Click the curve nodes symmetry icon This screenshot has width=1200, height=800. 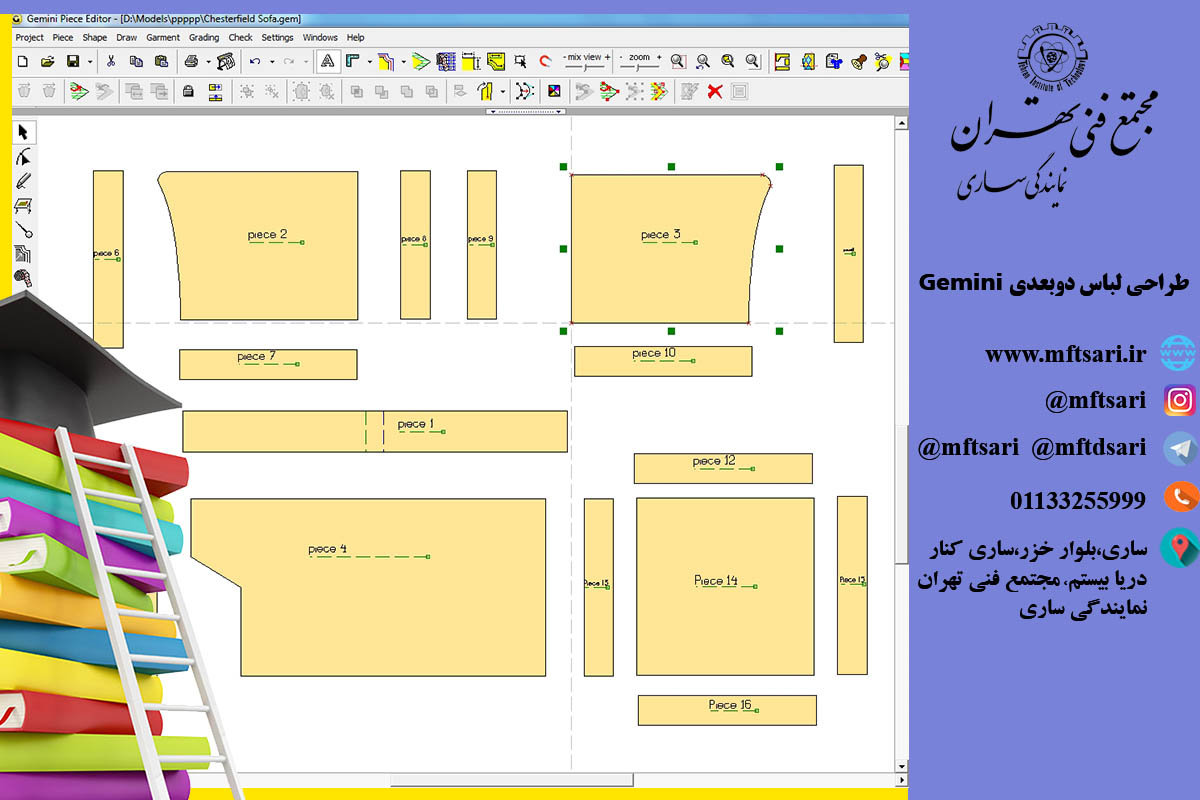[524, 91]
